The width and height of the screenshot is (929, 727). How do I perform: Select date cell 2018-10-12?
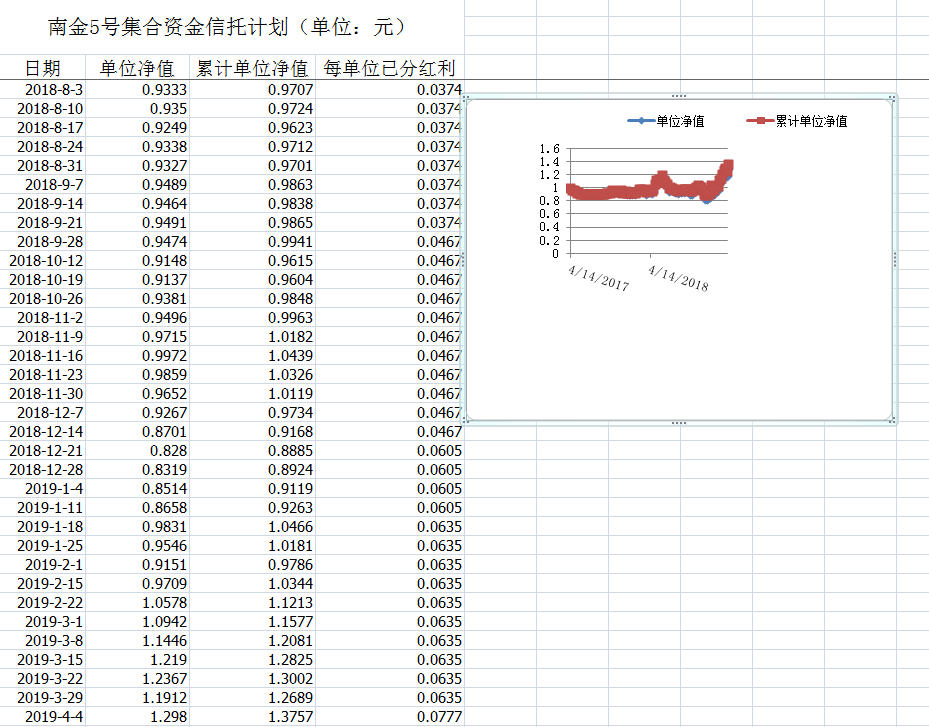pyautogui.click(x=43, y=260)
